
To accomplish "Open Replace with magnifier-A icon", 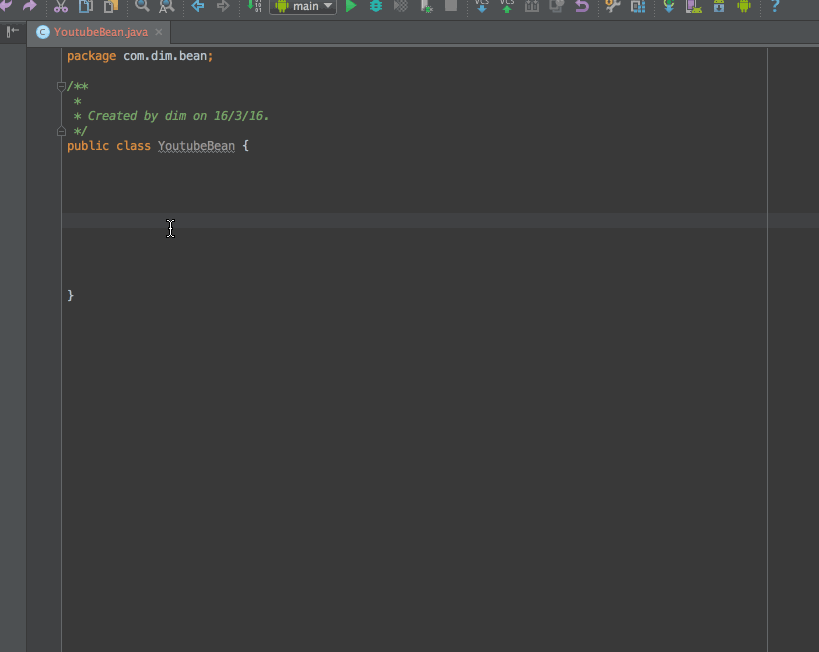I will point(167,6).
